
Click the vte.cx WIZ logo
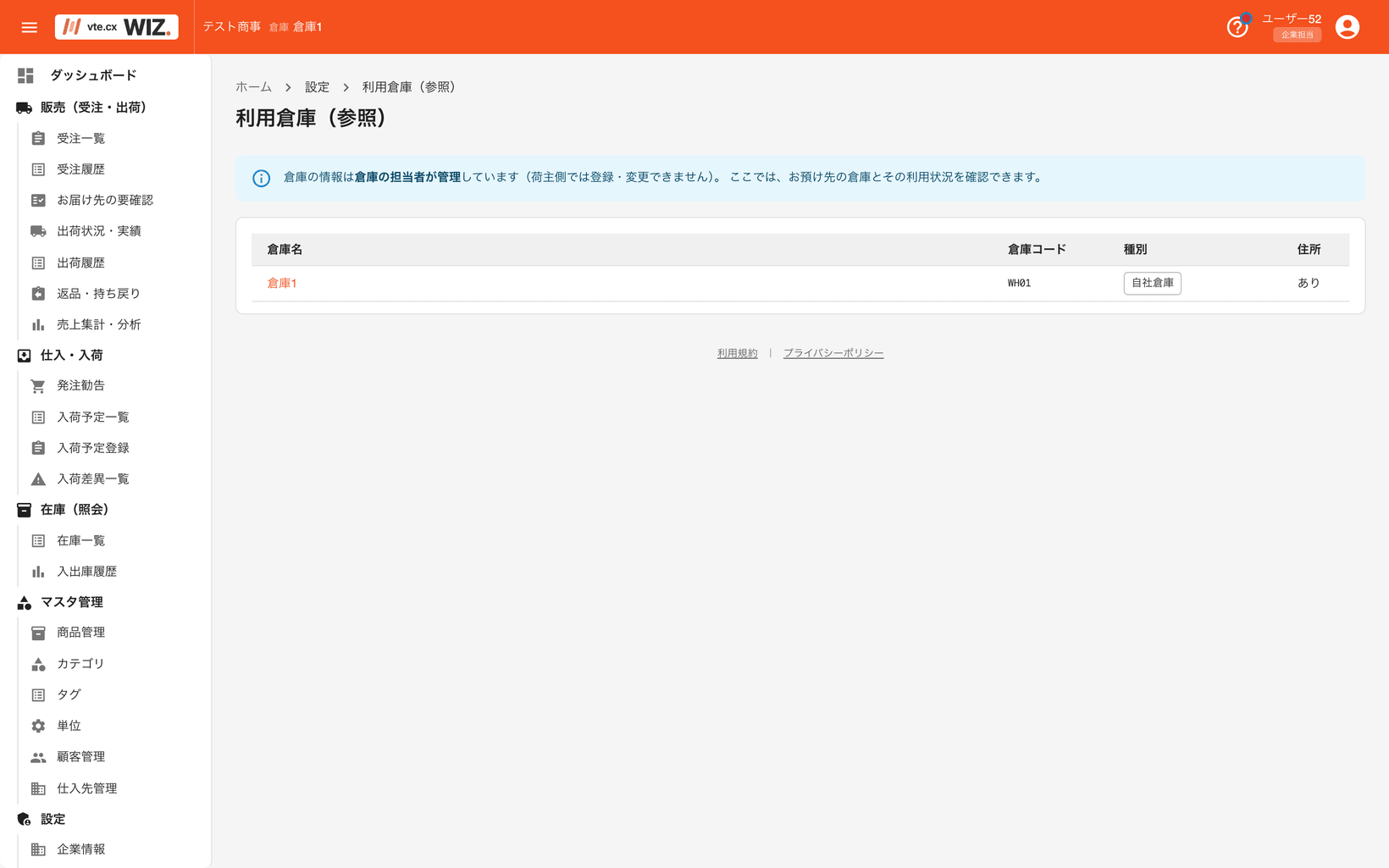pos(117,27)
